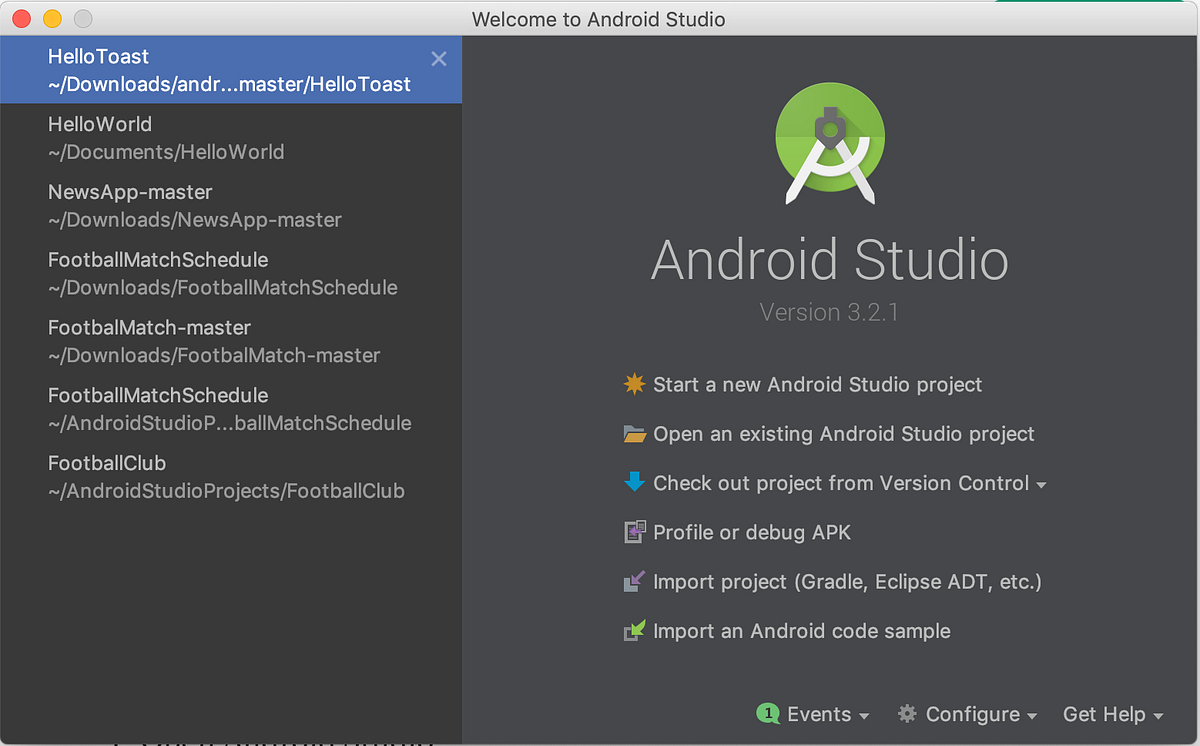Click the purple Import project arrow icon
Image resolution: width=1200 pixels, height=746 pixels.
634,581
